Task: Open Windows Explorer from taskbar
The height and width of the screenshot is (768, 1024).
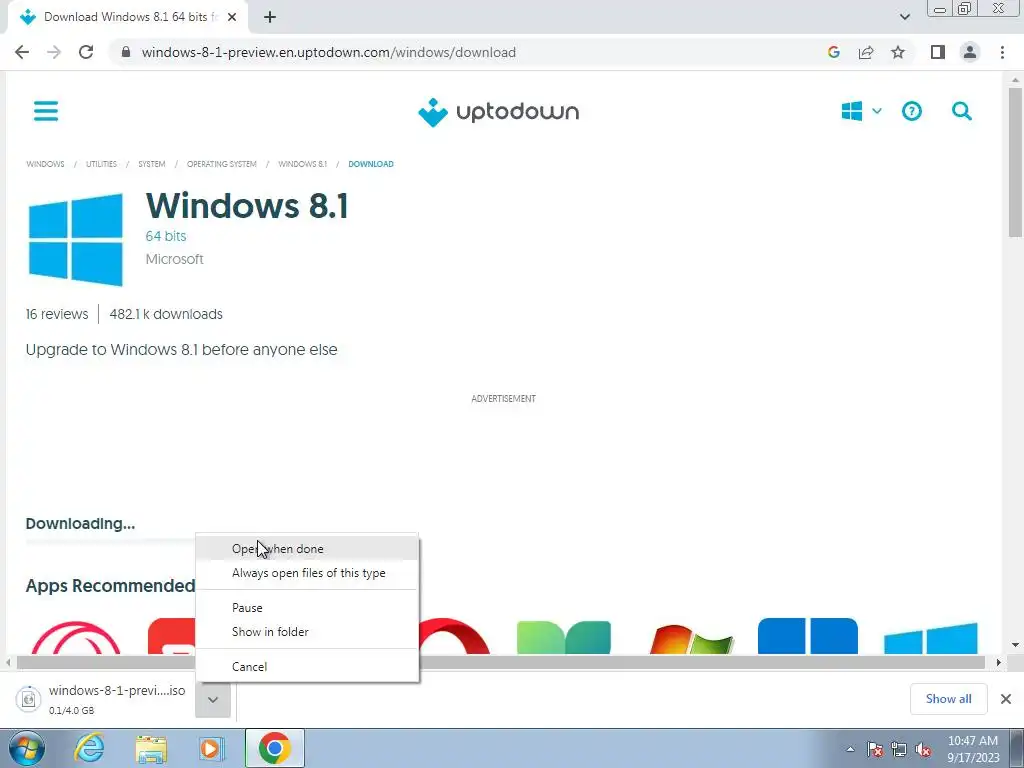Action: [151, 748]
